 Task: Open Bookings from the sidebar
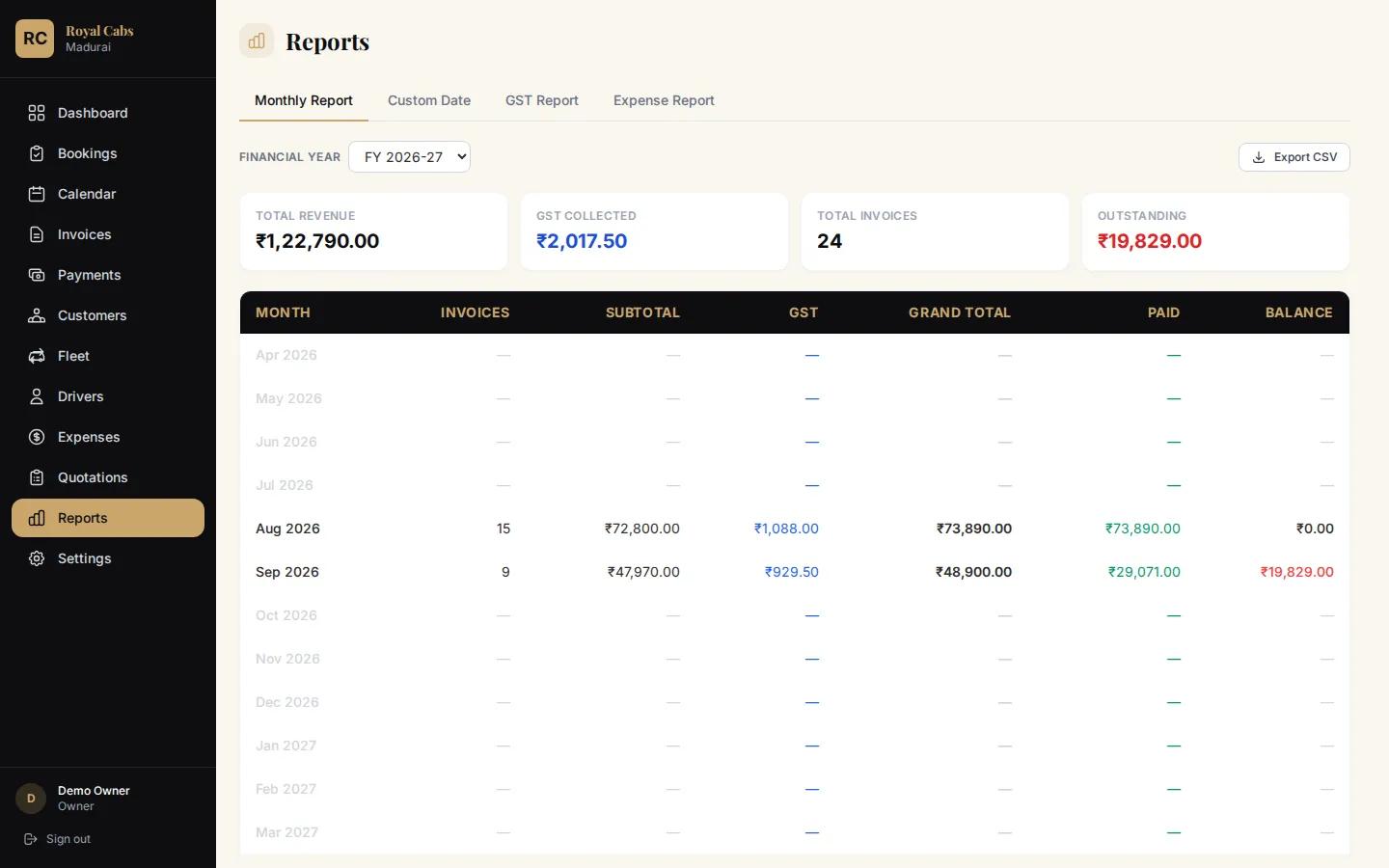click(87, 153)
